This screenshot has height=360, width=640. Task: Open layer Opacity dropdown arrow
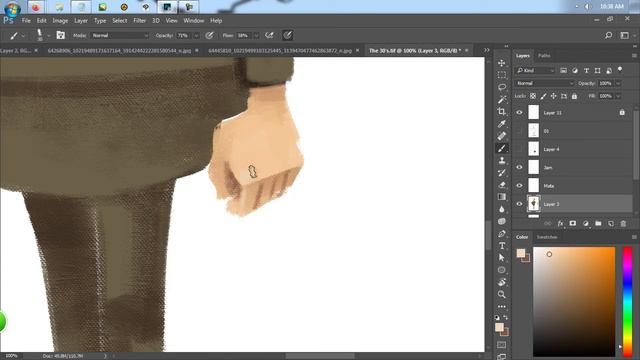pyautogui.click(x=618, y=83)
